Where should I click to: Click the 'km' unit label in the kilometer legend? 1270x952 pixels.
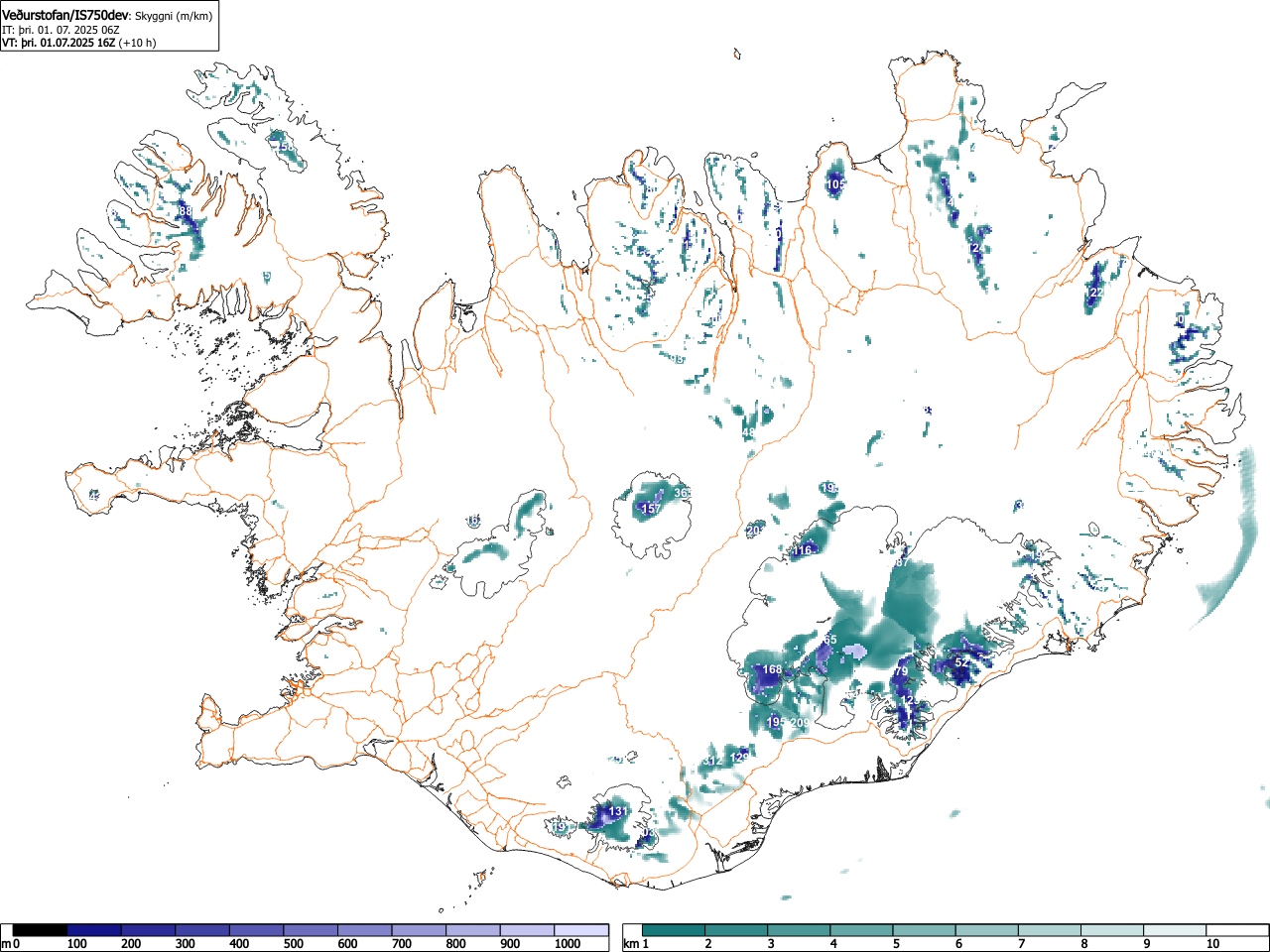coord(630,944)
